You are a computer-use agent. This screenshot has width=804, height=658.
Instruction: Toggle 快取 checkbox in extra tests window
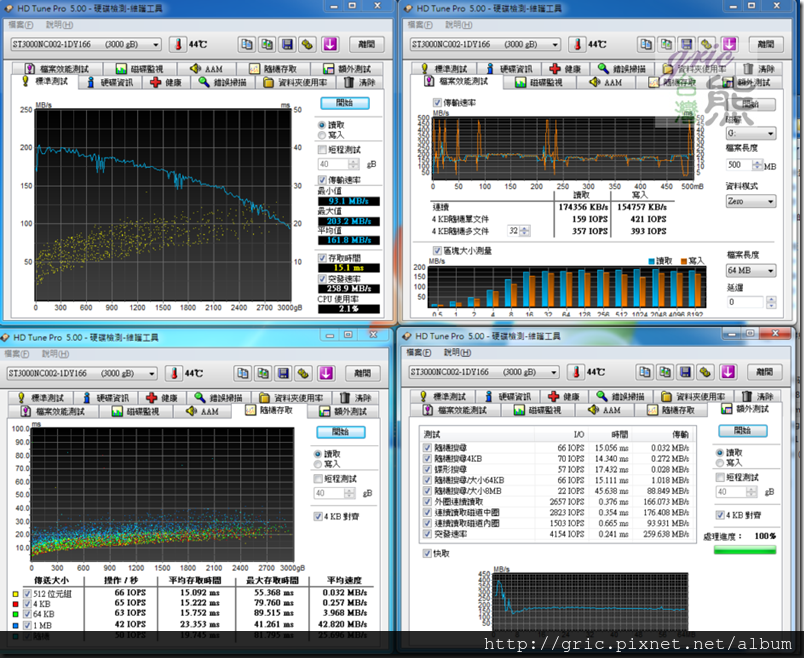coord(427,553)
